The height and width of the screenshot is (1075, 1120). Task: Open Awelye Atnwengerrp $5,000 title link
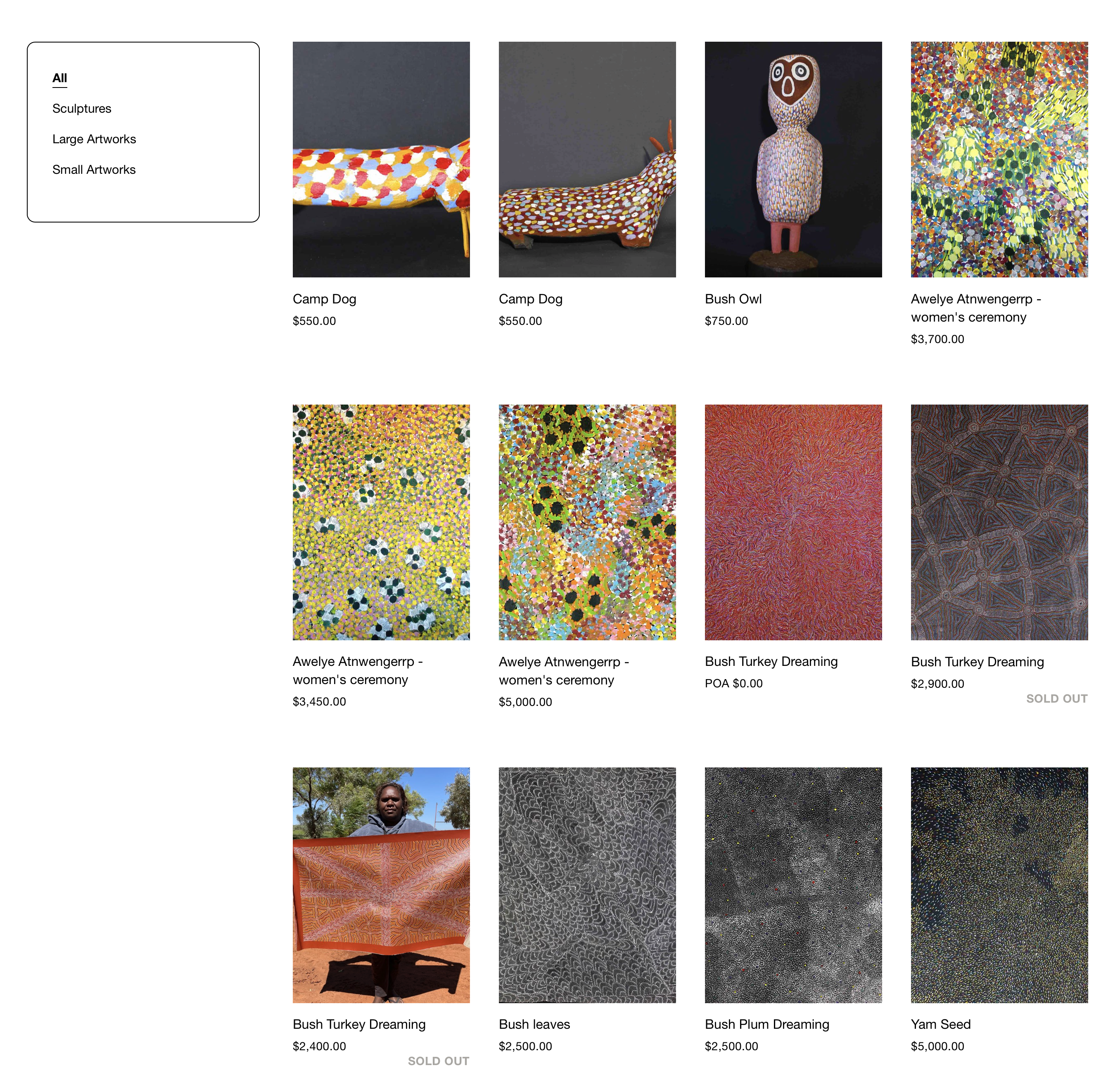564,671
